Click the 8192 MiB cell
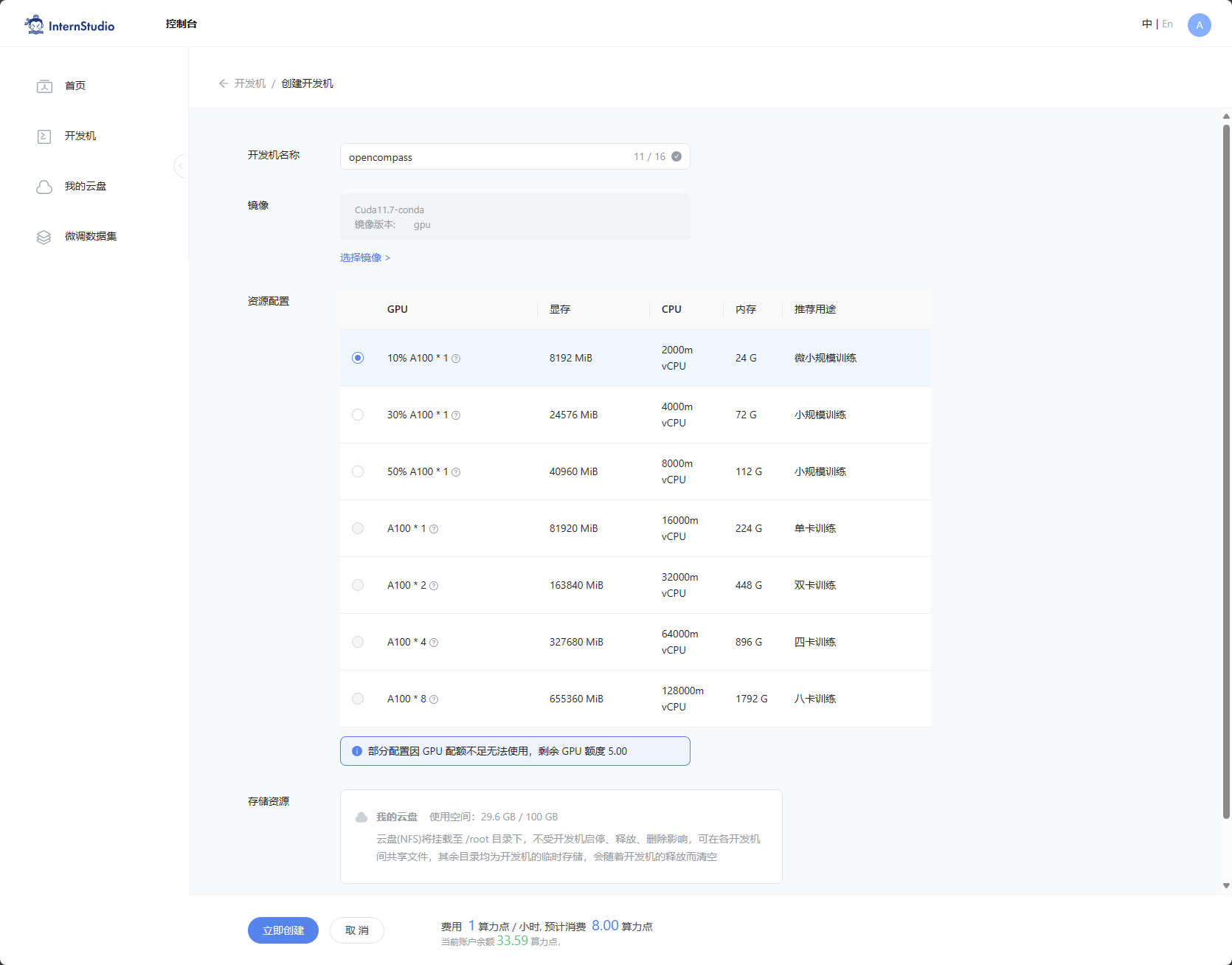Viewport: 1232px width, 965px height. point(571,358)
